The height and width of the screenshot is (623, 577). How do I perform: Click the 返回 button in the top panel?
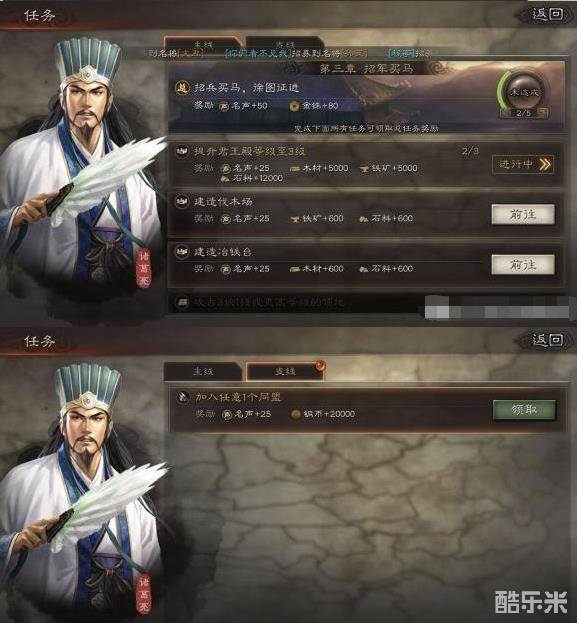pos(547,15)
